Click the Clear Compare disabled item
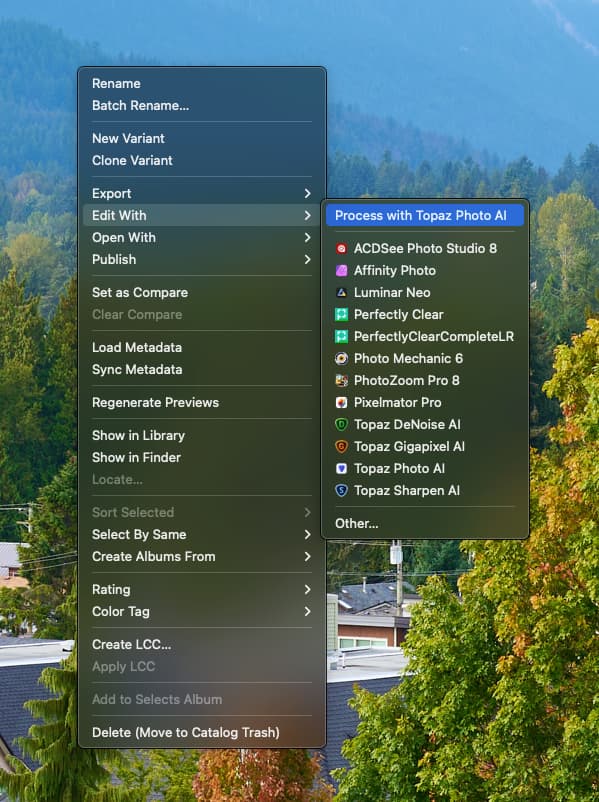Image resolution: width=599 pixels, height=802 pixels. 202,315
